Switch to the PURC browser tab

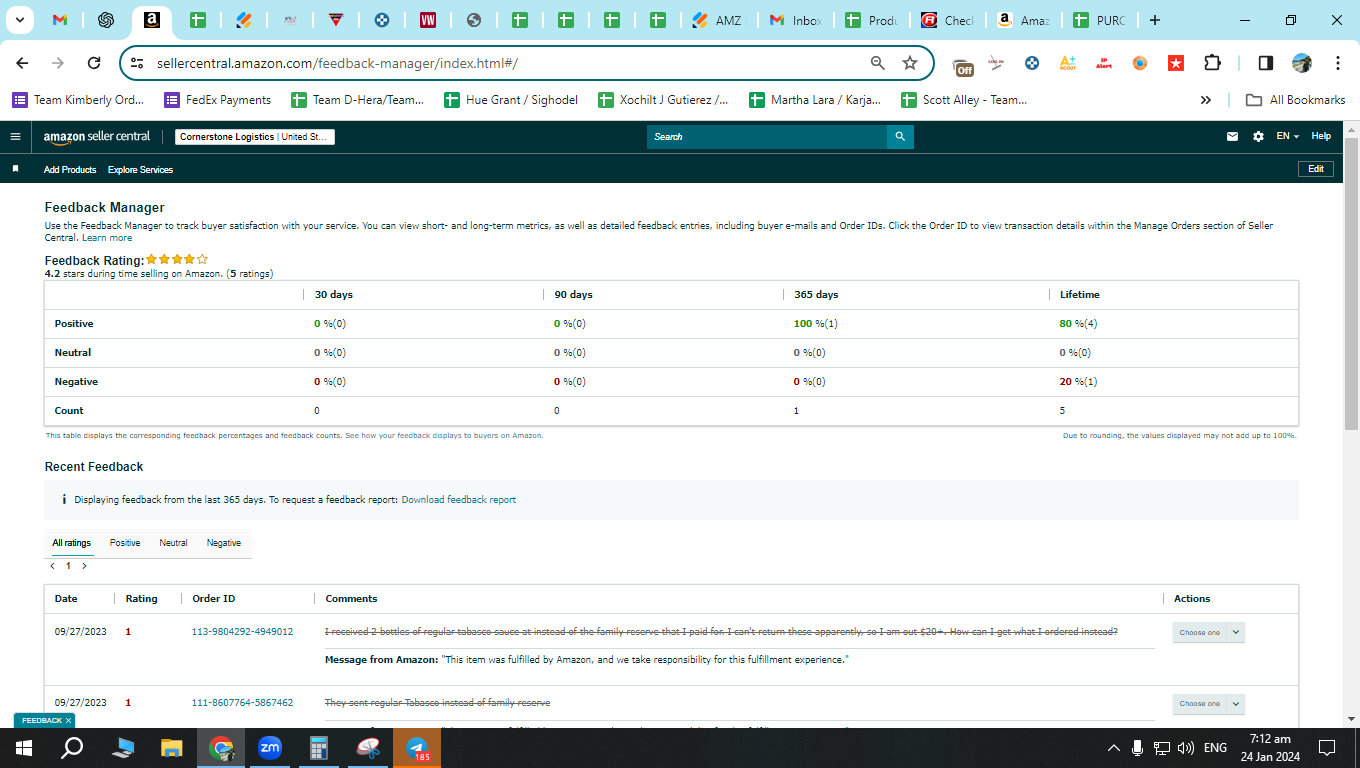pos(1100,20)
